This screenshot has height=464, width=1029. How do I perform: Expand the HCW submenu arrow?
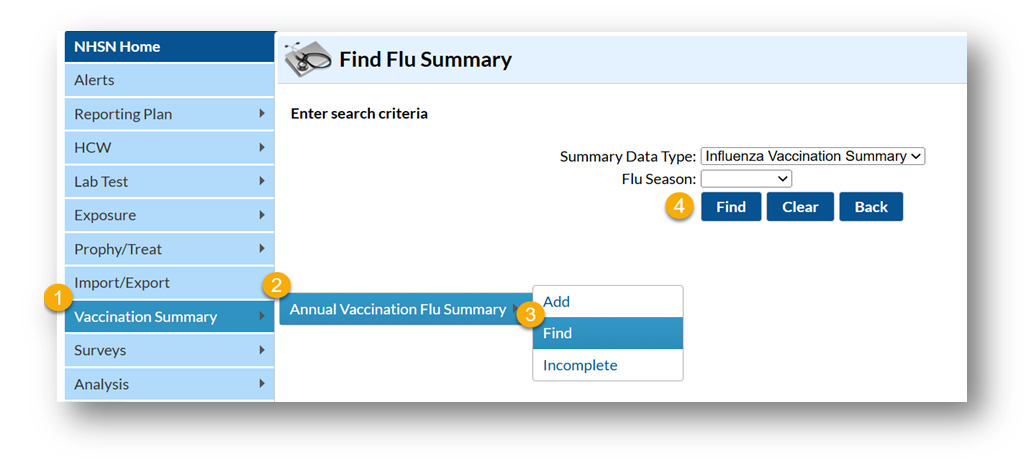(262, 147)
